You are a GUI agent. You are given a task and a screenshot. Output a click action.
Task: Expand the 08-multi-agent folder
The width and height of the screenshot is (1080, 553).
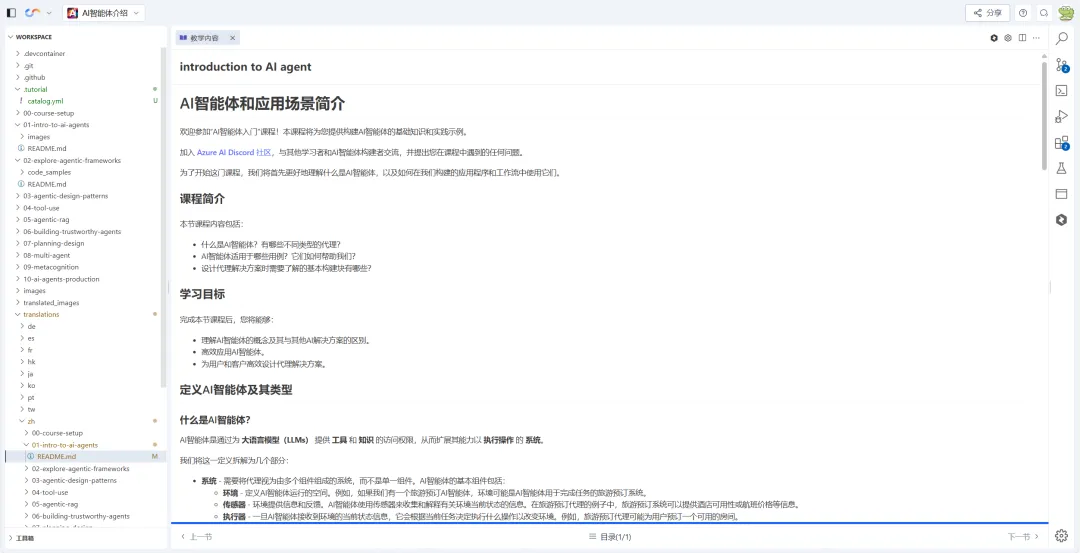point(47,255)
